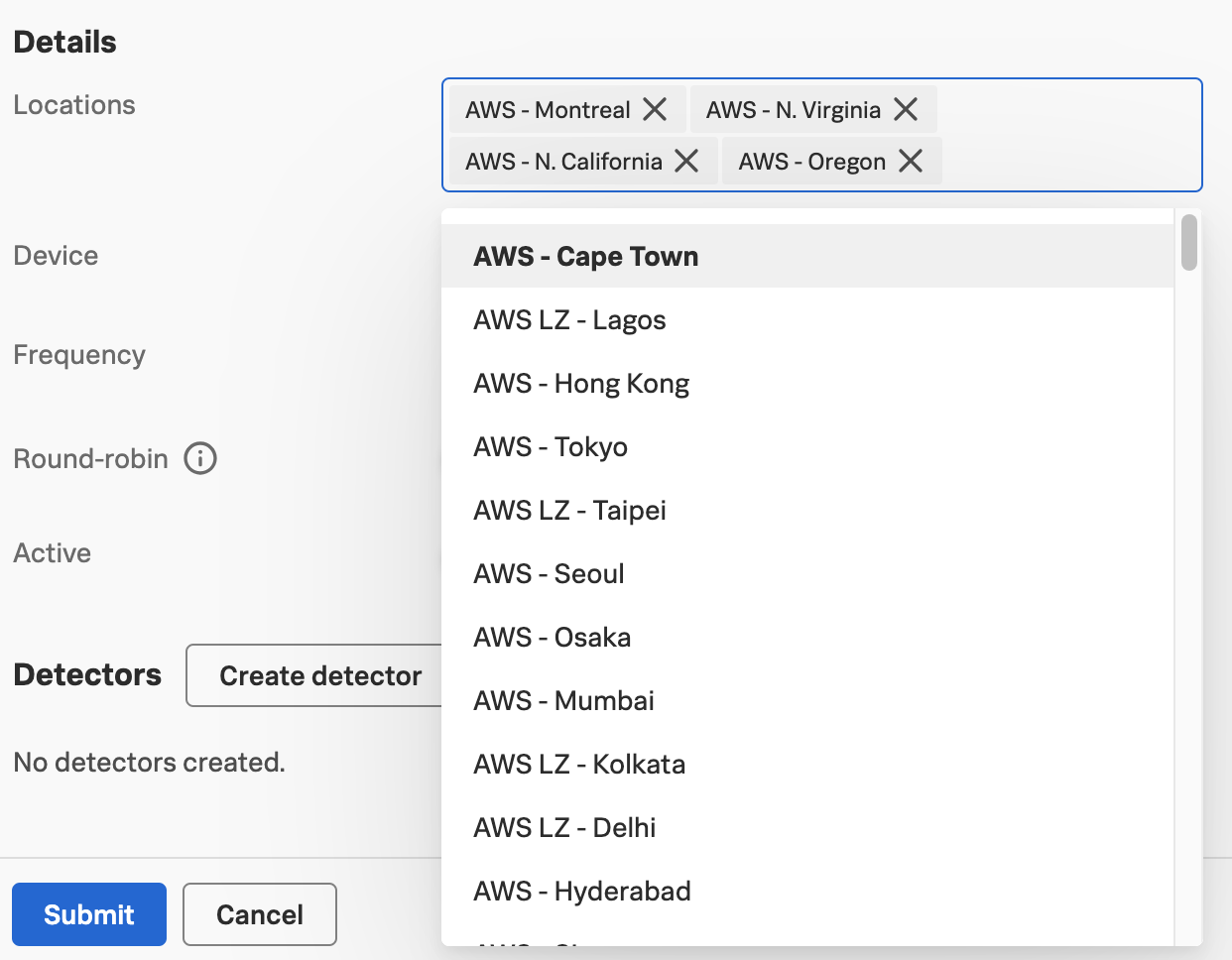Remove the AWS - Oregon location tag
Screen dimensions: 1232x960
(x=911, y=161)
